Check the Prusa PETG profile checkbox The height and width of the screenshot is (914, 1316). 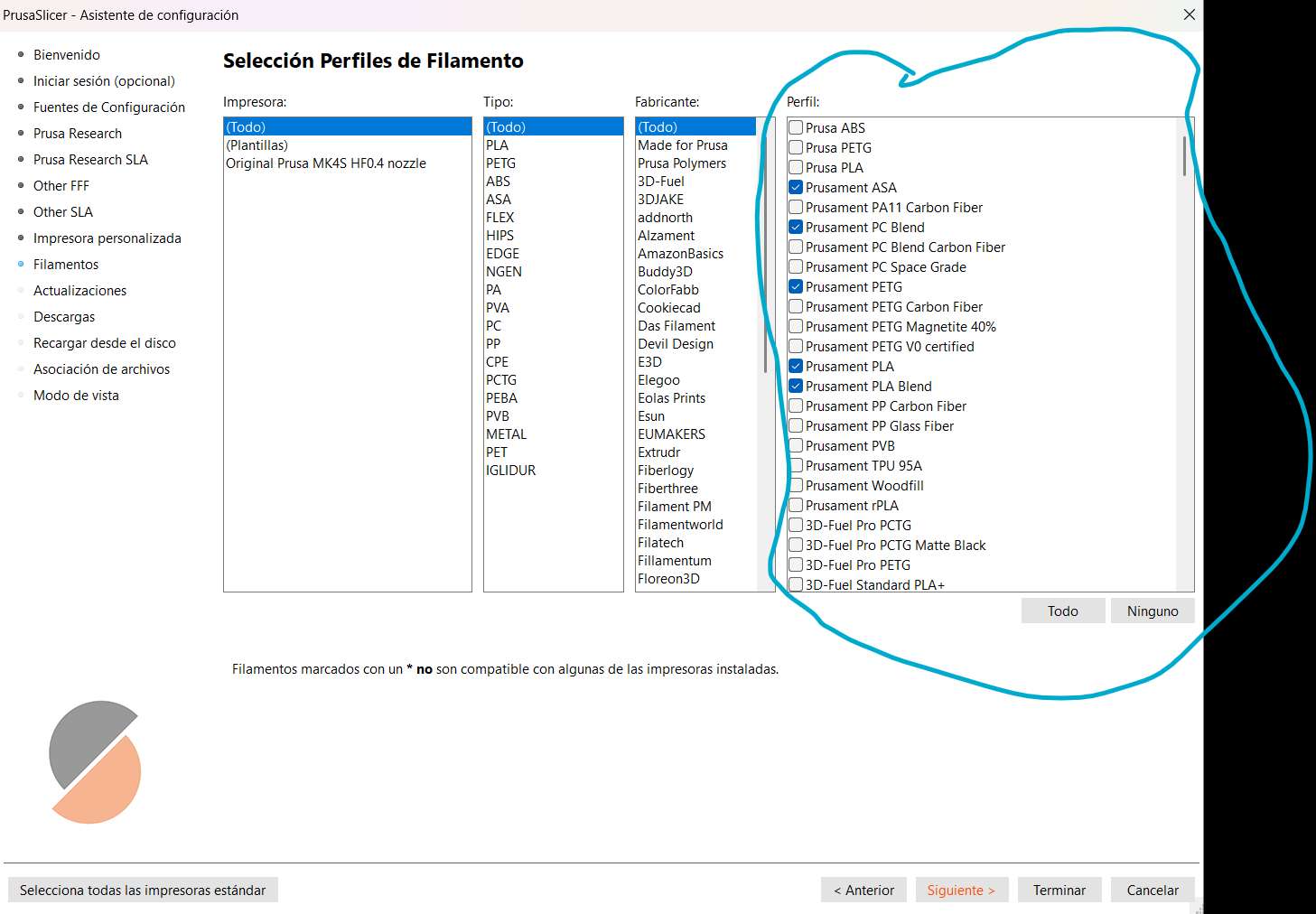pos(796,147)
